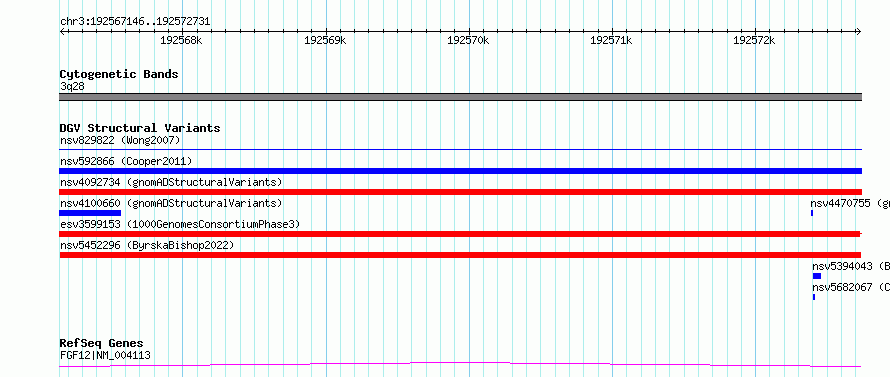The width and height of the screenshot is (890, 377).
Task: Click the nsv4100660 gnomAD variant label
Action: [171, 203]
